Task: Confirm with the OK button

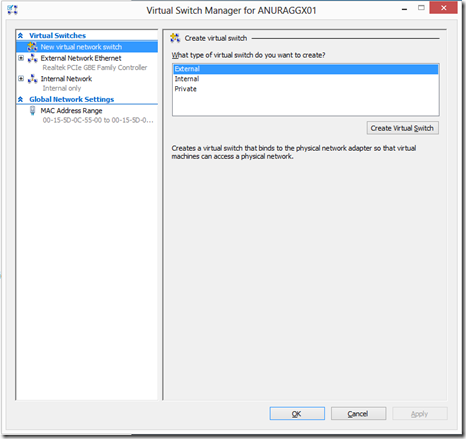Action: coord(297,414)
